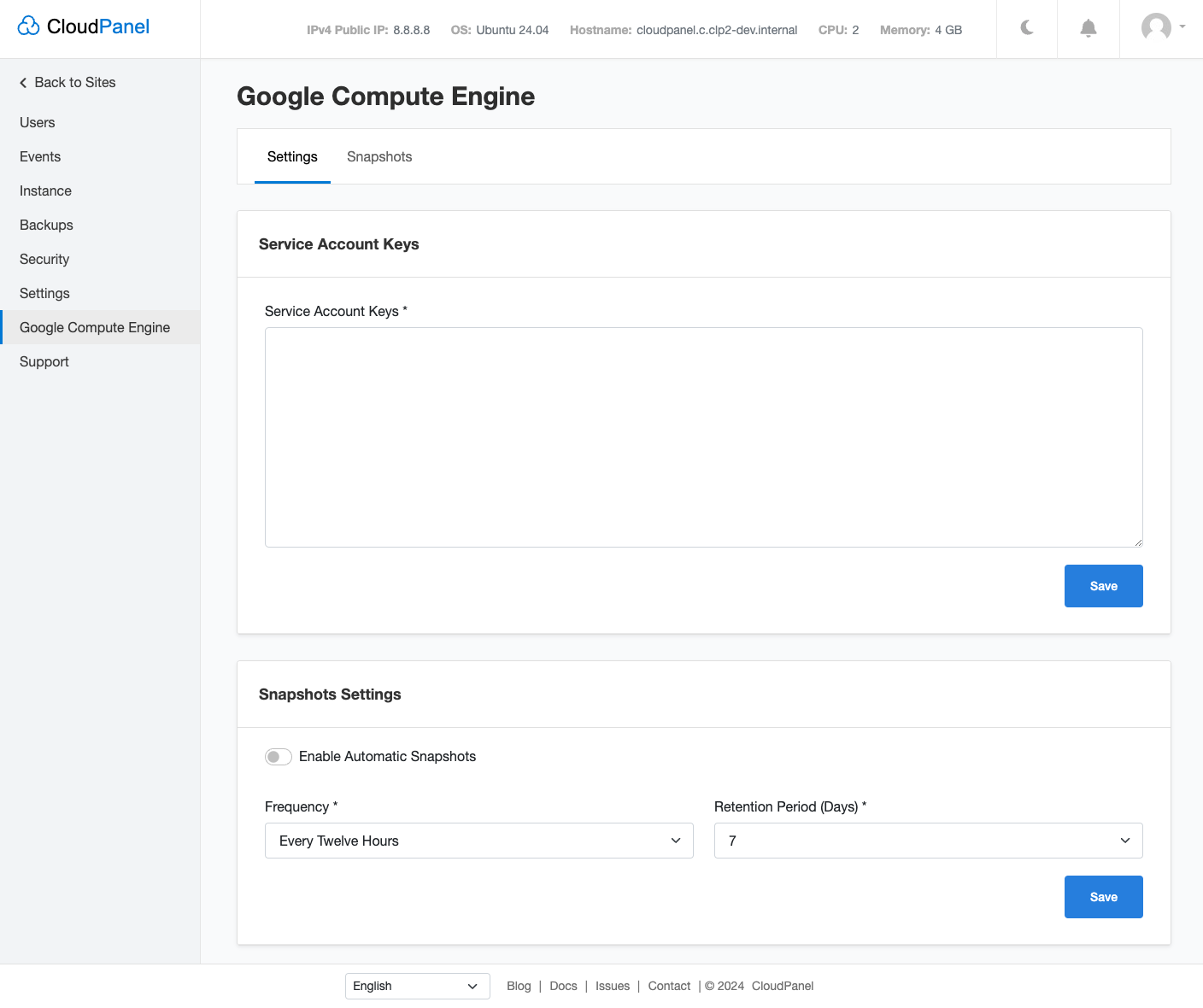Click the back chevron beside Back to Sites

22,82
